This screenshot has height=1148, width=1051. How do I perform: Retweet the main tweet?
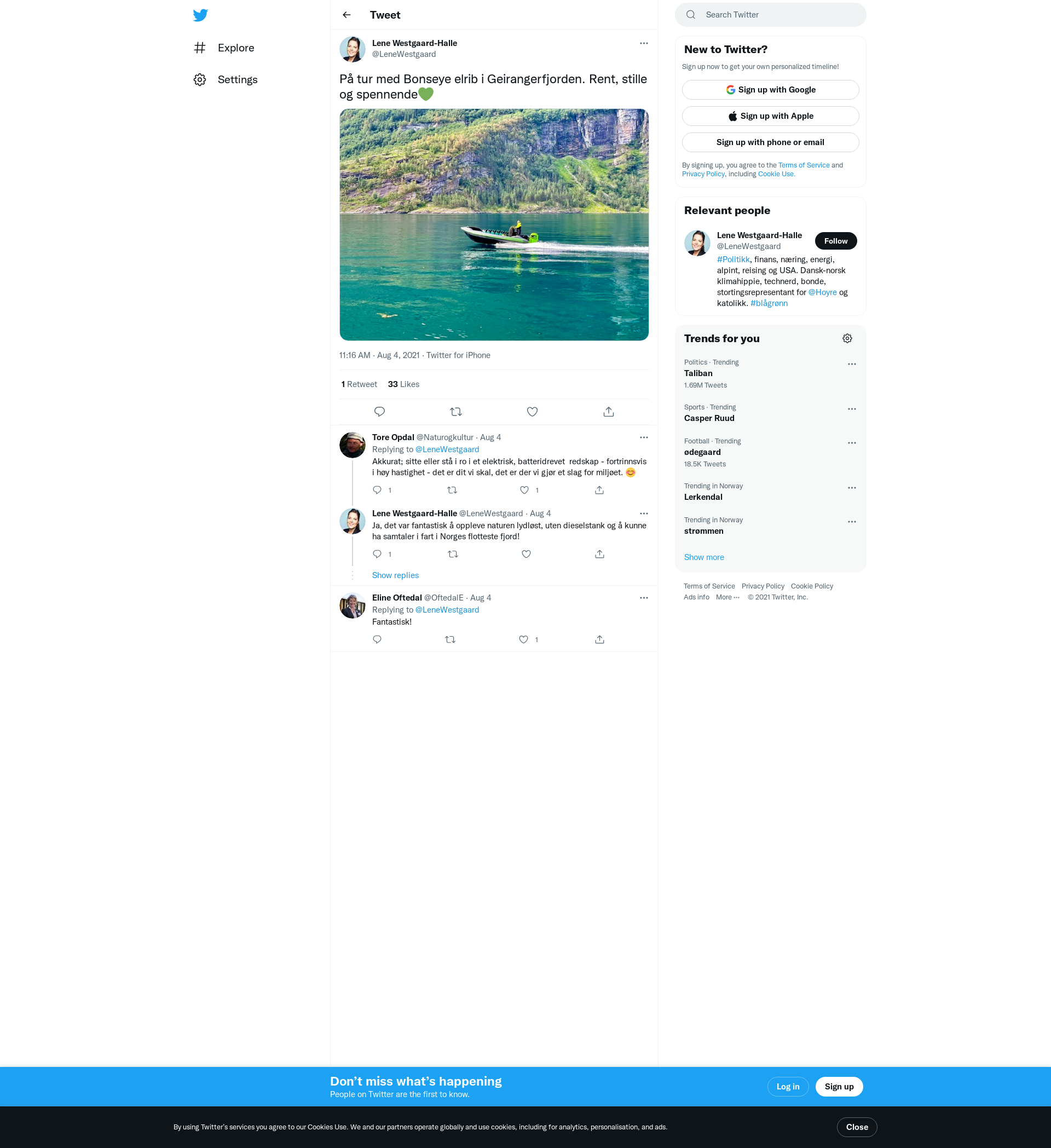coord(455,411)
